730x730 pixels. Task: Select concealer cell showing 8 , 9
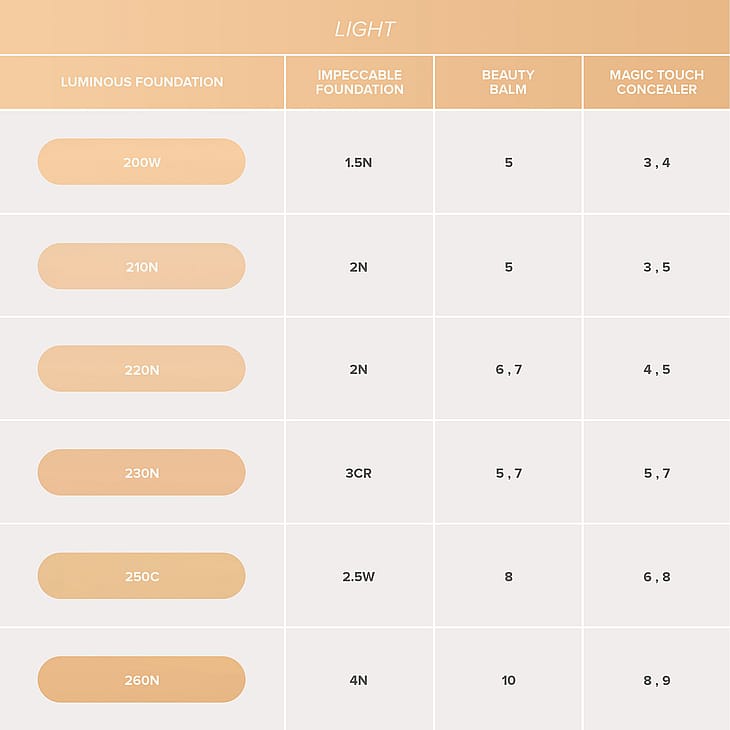656,680
